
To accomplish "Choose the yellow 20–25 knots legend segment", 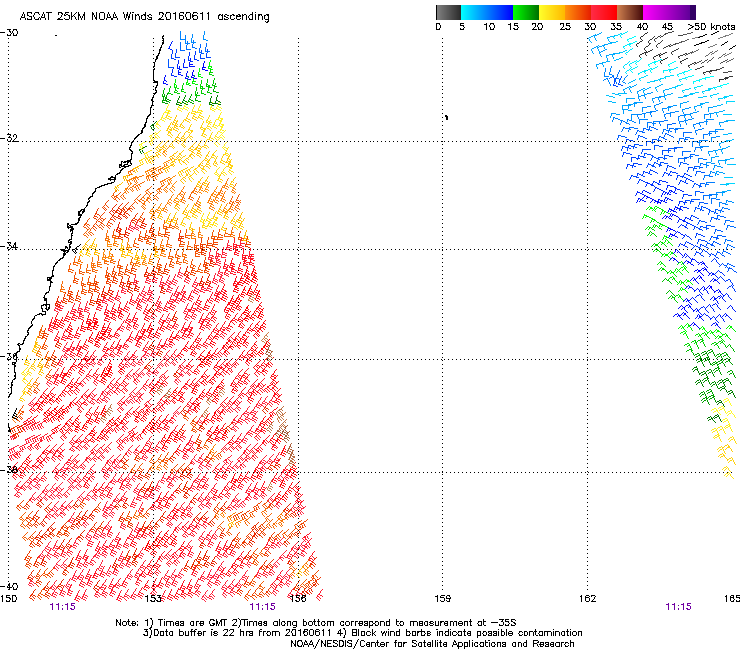I will pyautogui.click(x=552, y=12).
